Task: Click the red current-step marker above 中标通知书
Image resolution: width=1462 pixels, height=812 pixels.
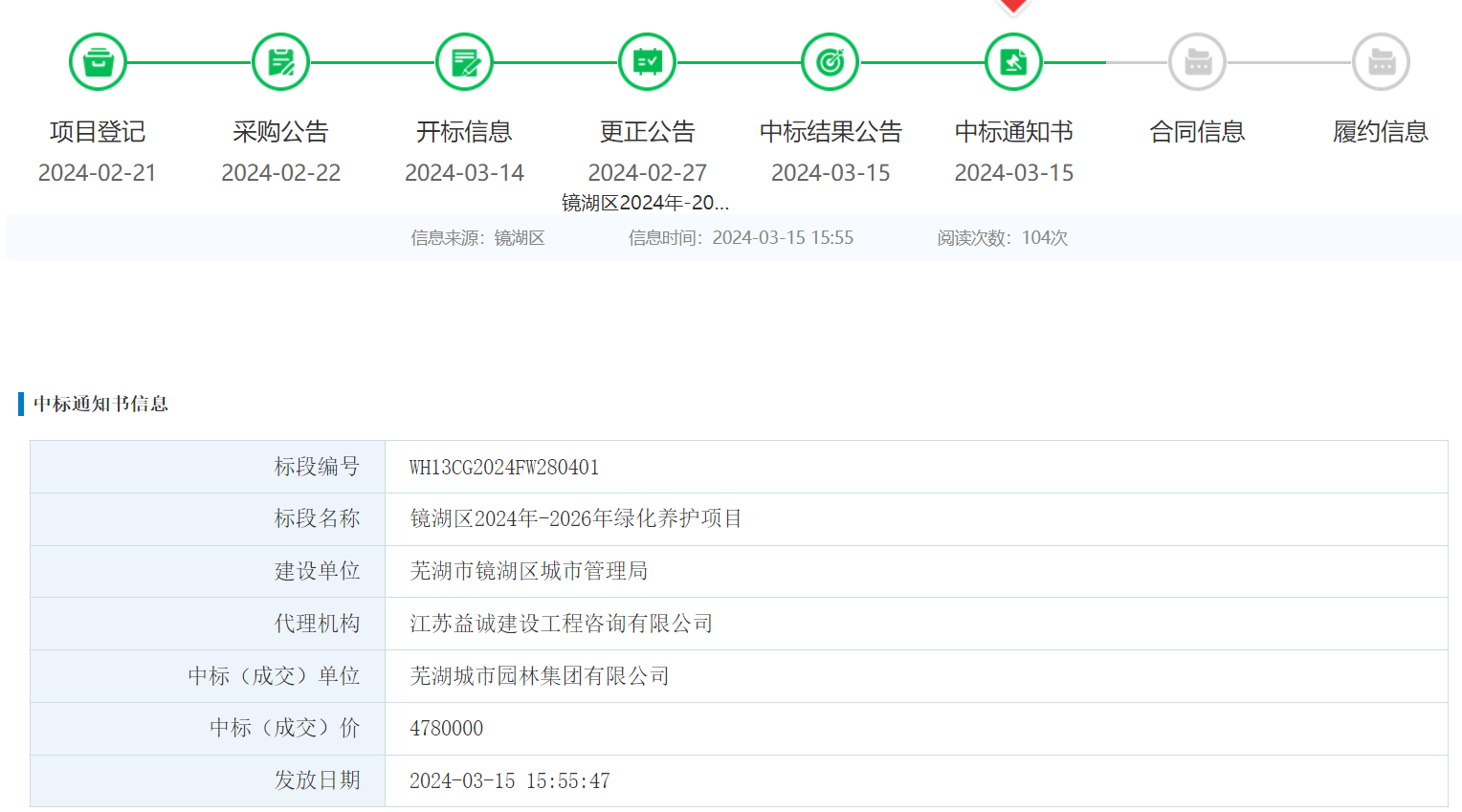Action: (1013, 7)
